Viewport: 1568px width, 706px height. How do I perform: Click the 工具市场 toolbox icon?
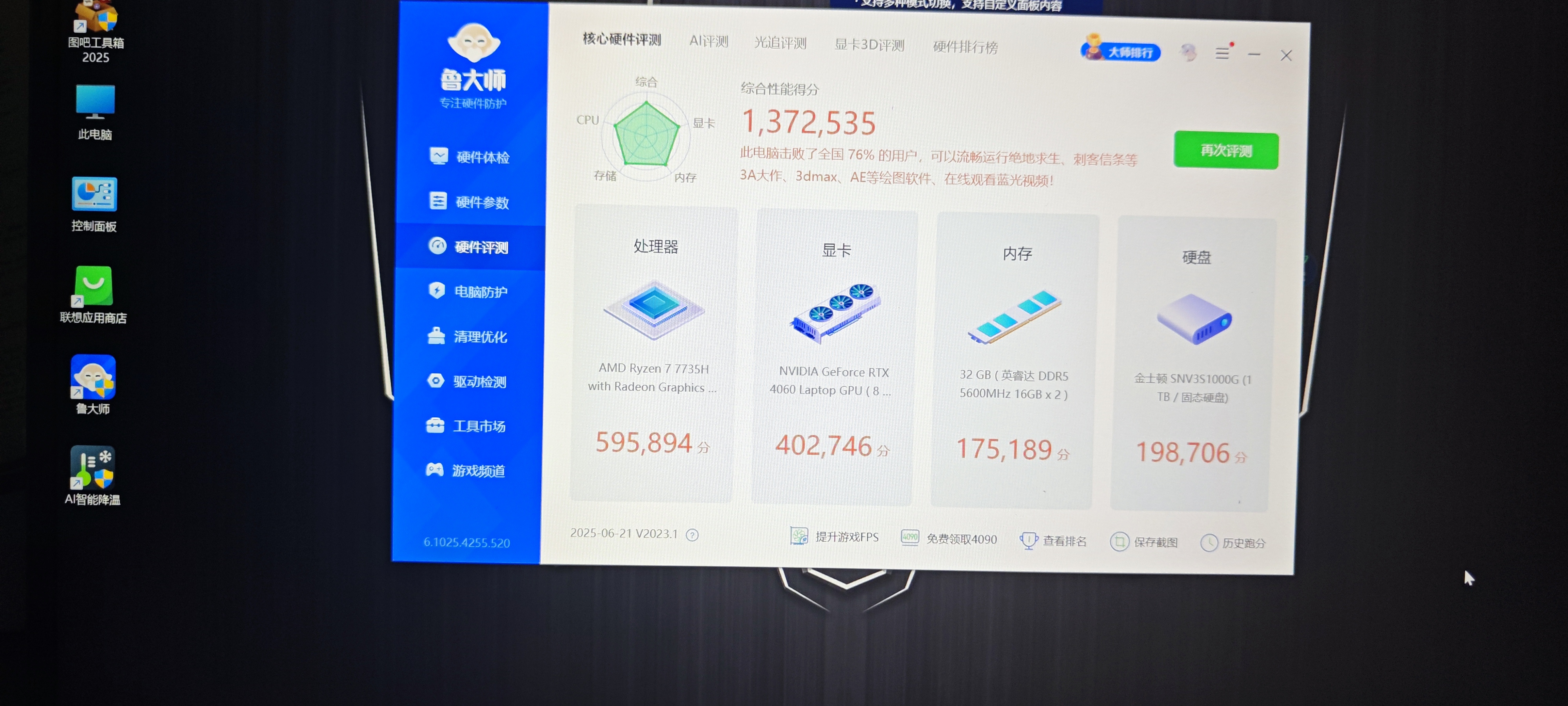tap(435, 424)
